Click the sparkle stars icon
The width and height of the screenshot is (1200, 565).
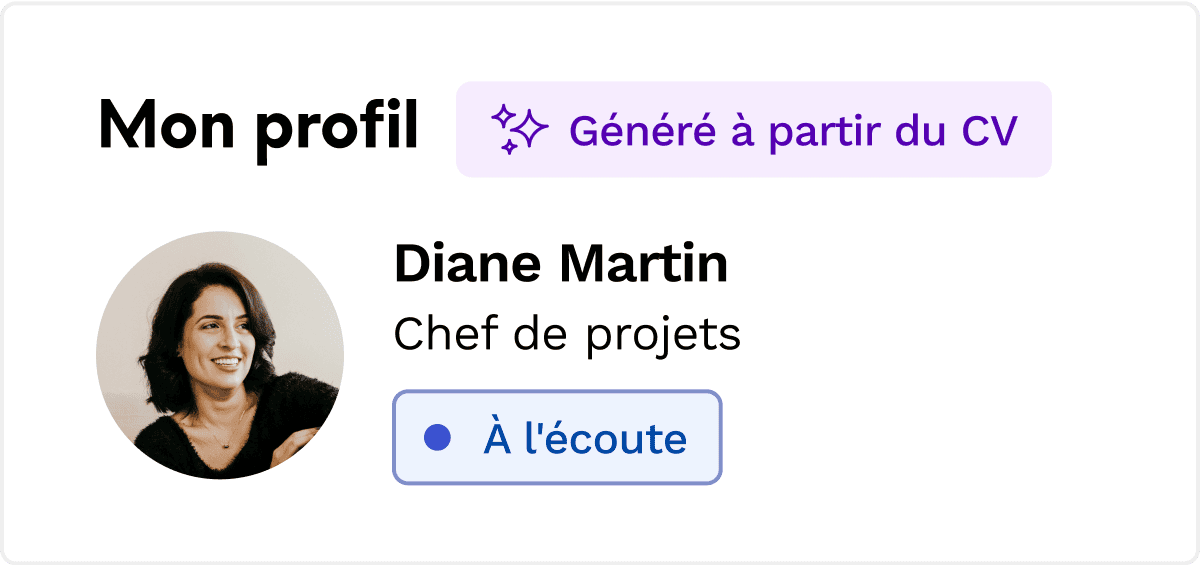tap(519, 130)
